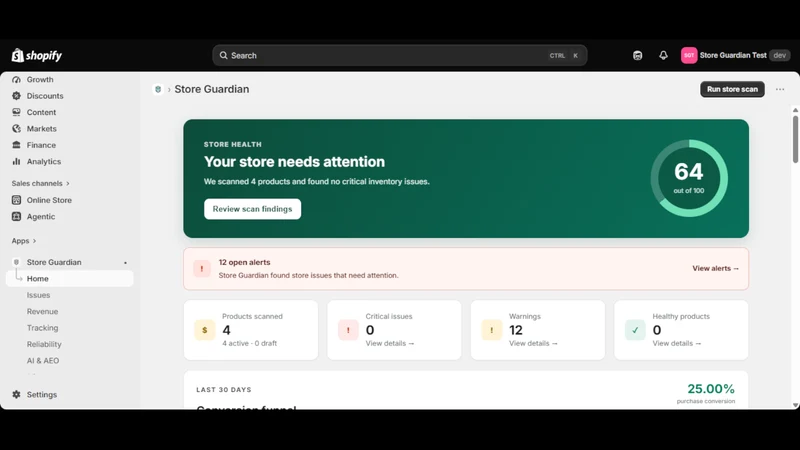View details for Healthy products
This screenshot has height=450, width=800.
point(677,343)
